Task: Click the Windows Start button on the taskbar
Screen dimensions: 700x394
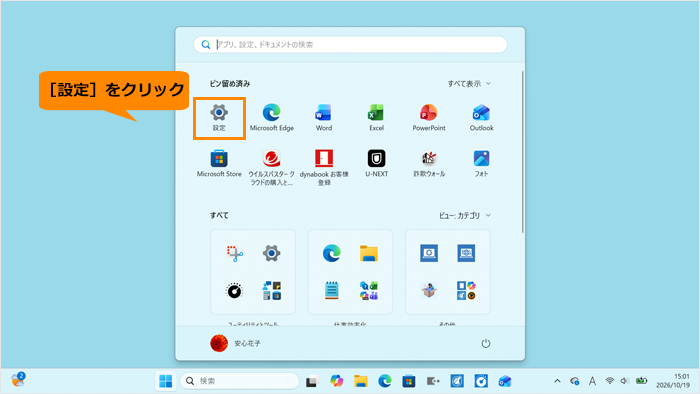Action: (x=166, y=381)
